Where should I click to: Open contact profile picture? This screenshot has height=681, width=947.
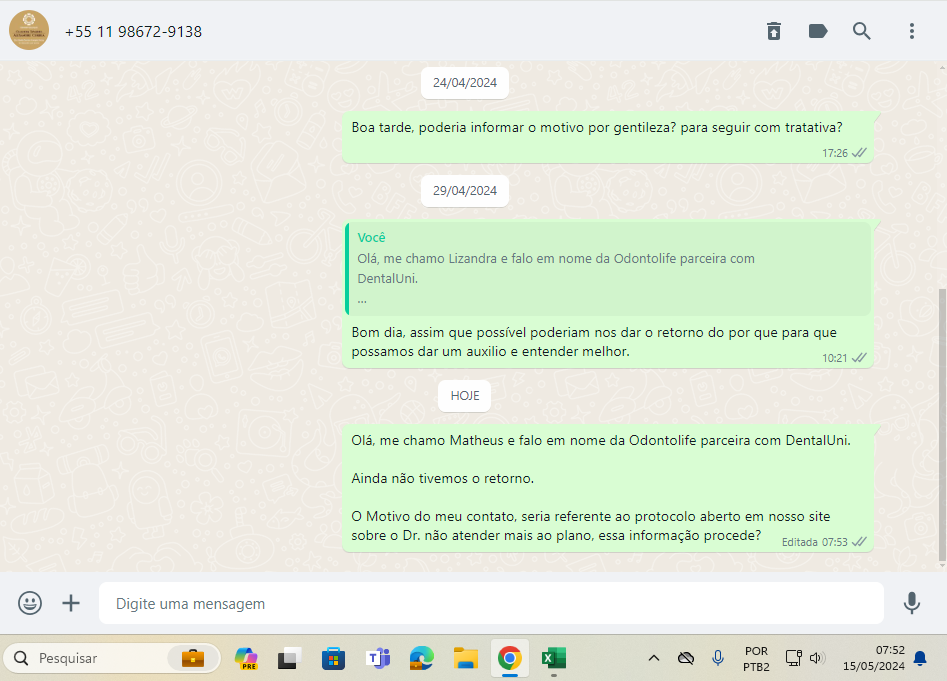(x=29, y=31)
